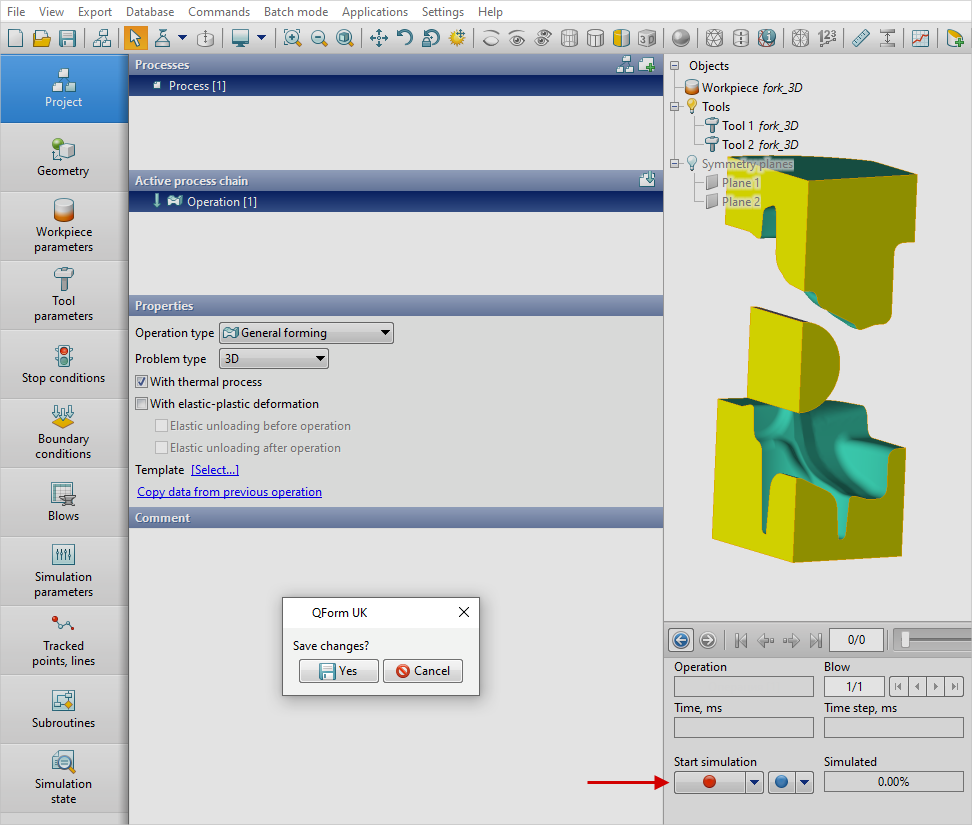Collapse the Objects tree node
This screenshot has width=972, height=825.
click(x=675, y=66)
